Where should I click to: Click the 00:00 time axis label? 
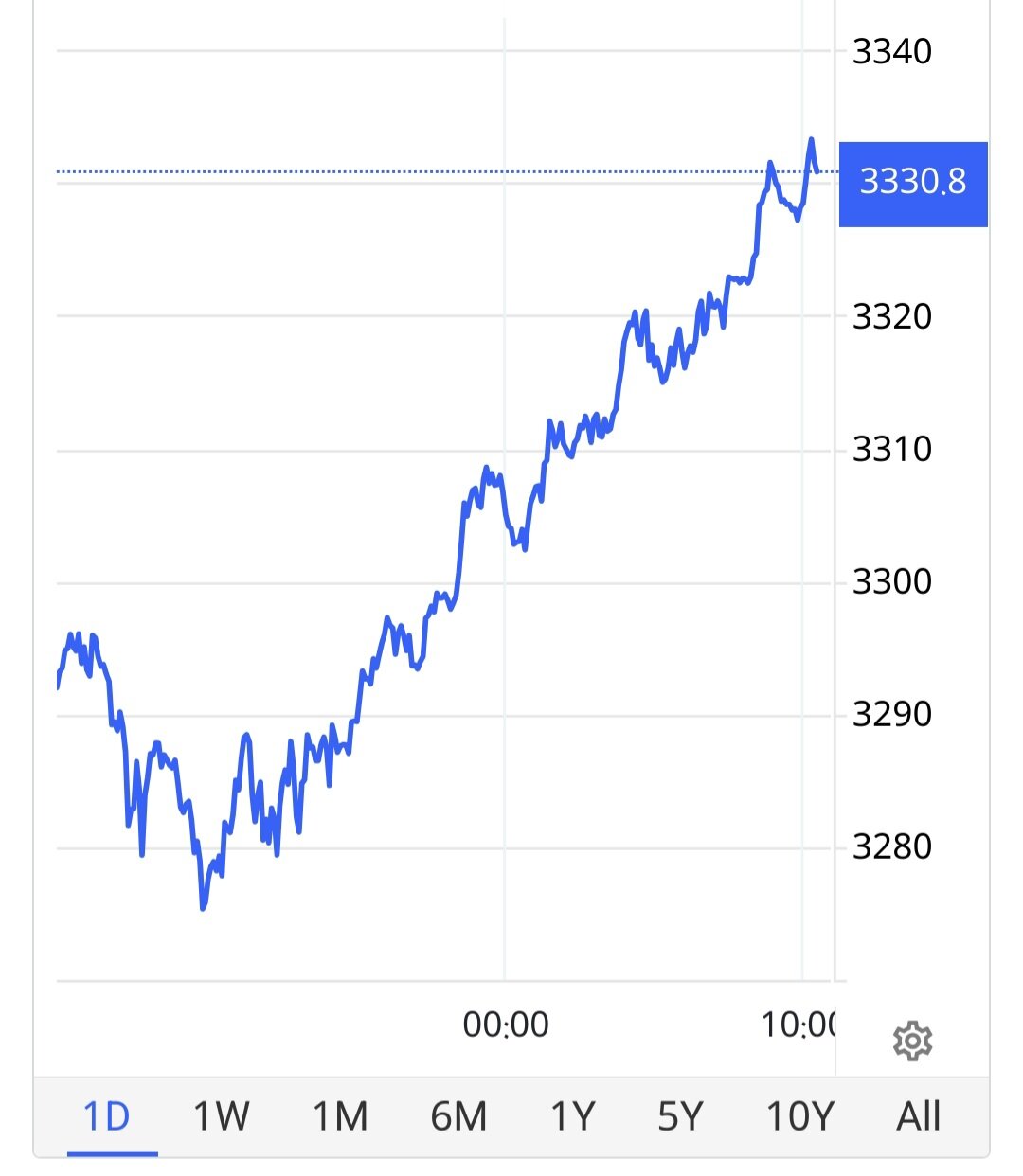506,1025
